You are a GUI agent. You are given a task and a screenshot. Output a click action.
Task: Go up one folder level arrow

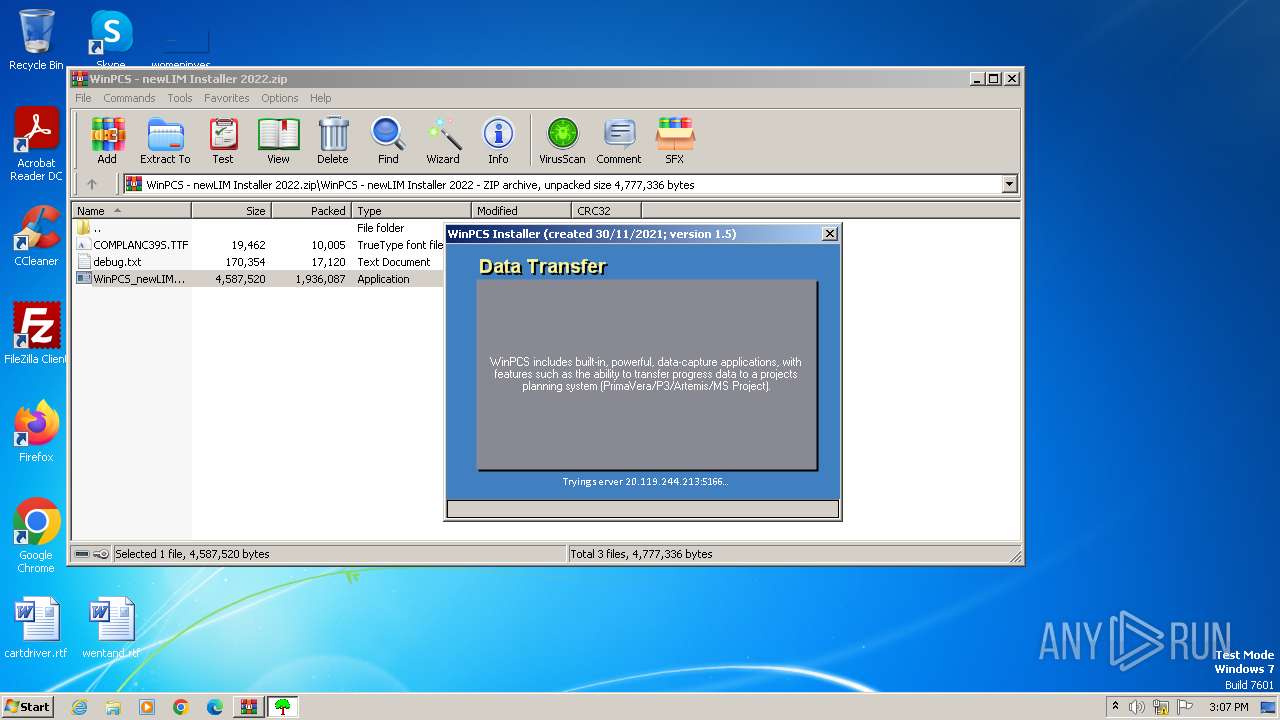[x=92, y=184]
